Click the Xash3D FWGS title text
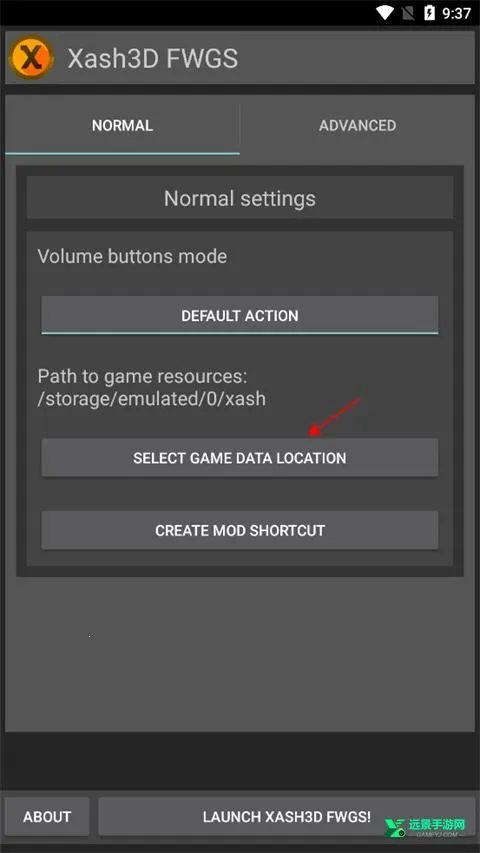The width and height of the screenshot is (480, 853). pos(152,58)
